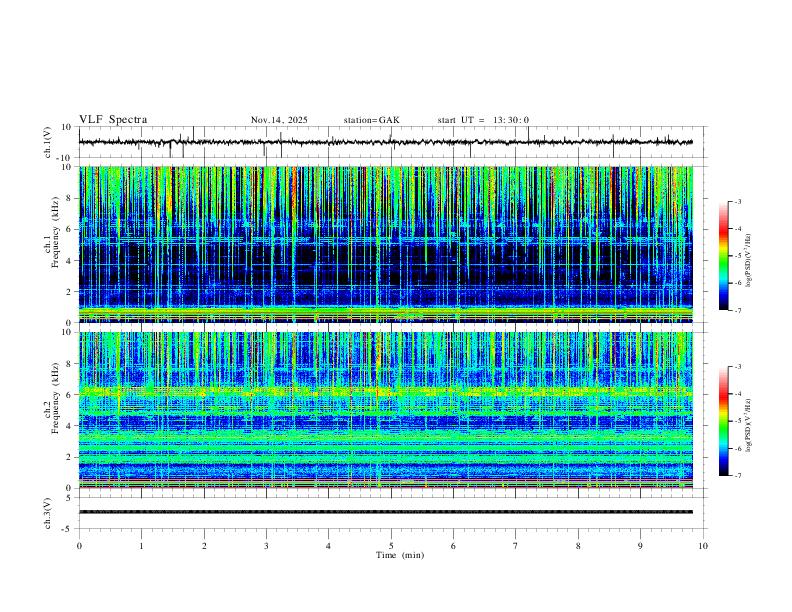Select the "-7" label on ch.2 colorbar
The height and width of the screenshot is (612, 792).
pyautogui.click(x=737, y=476)
